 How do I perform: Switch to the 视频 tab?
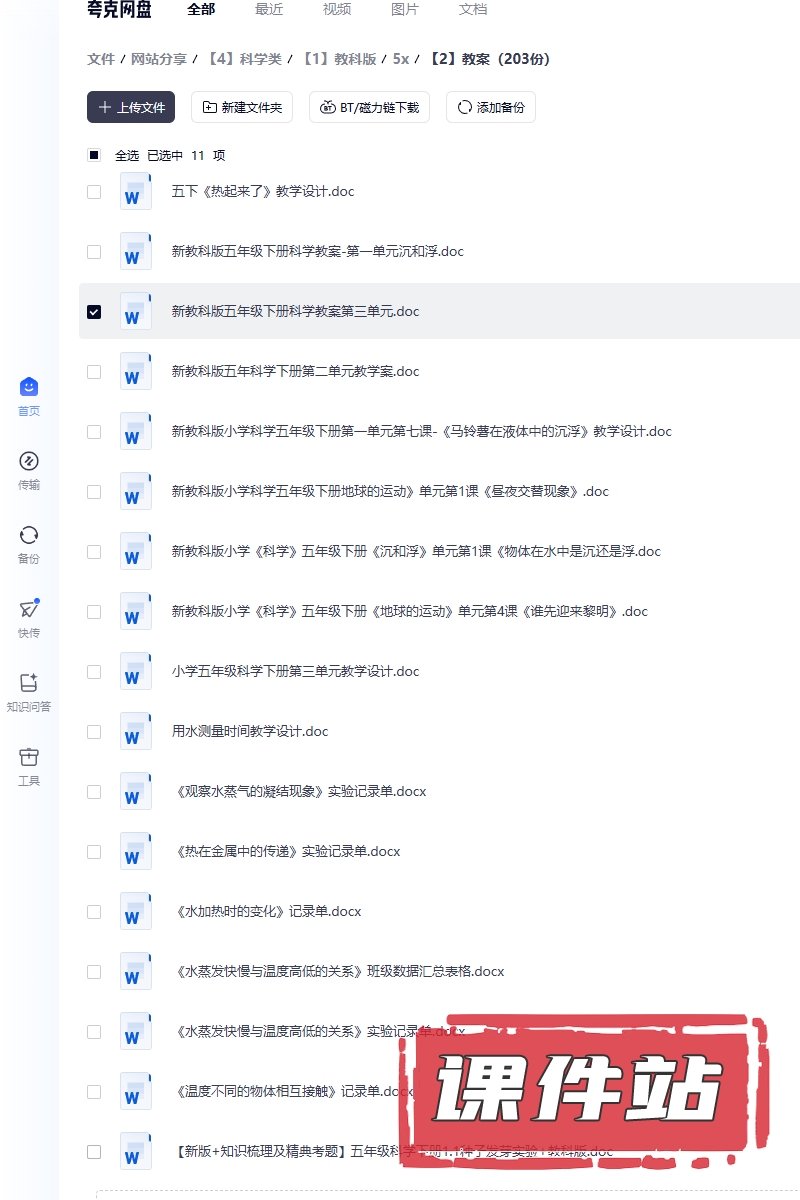(337, 9)
